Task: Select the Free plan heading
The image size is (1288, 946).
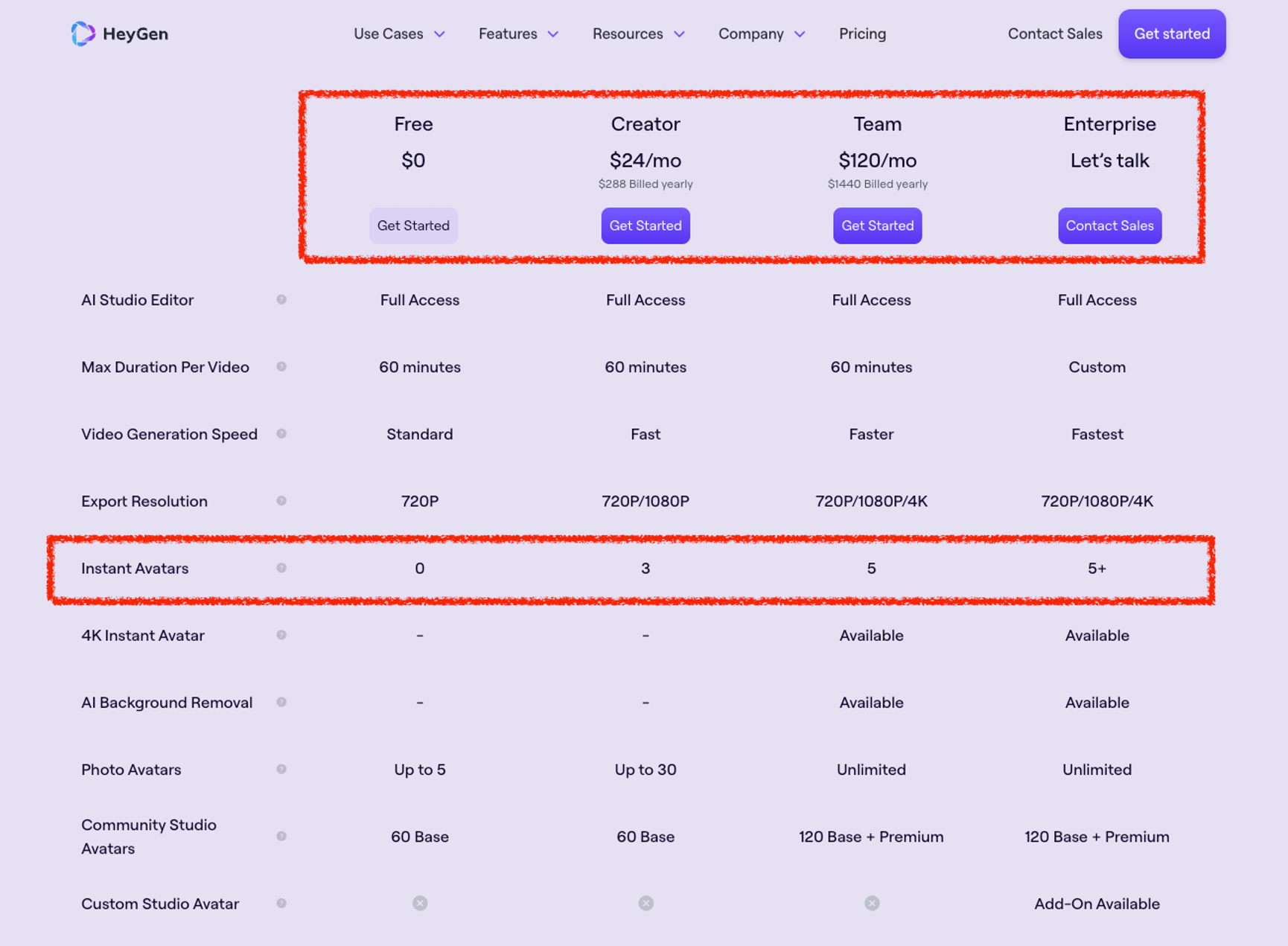Action: (x=413, y=124)
